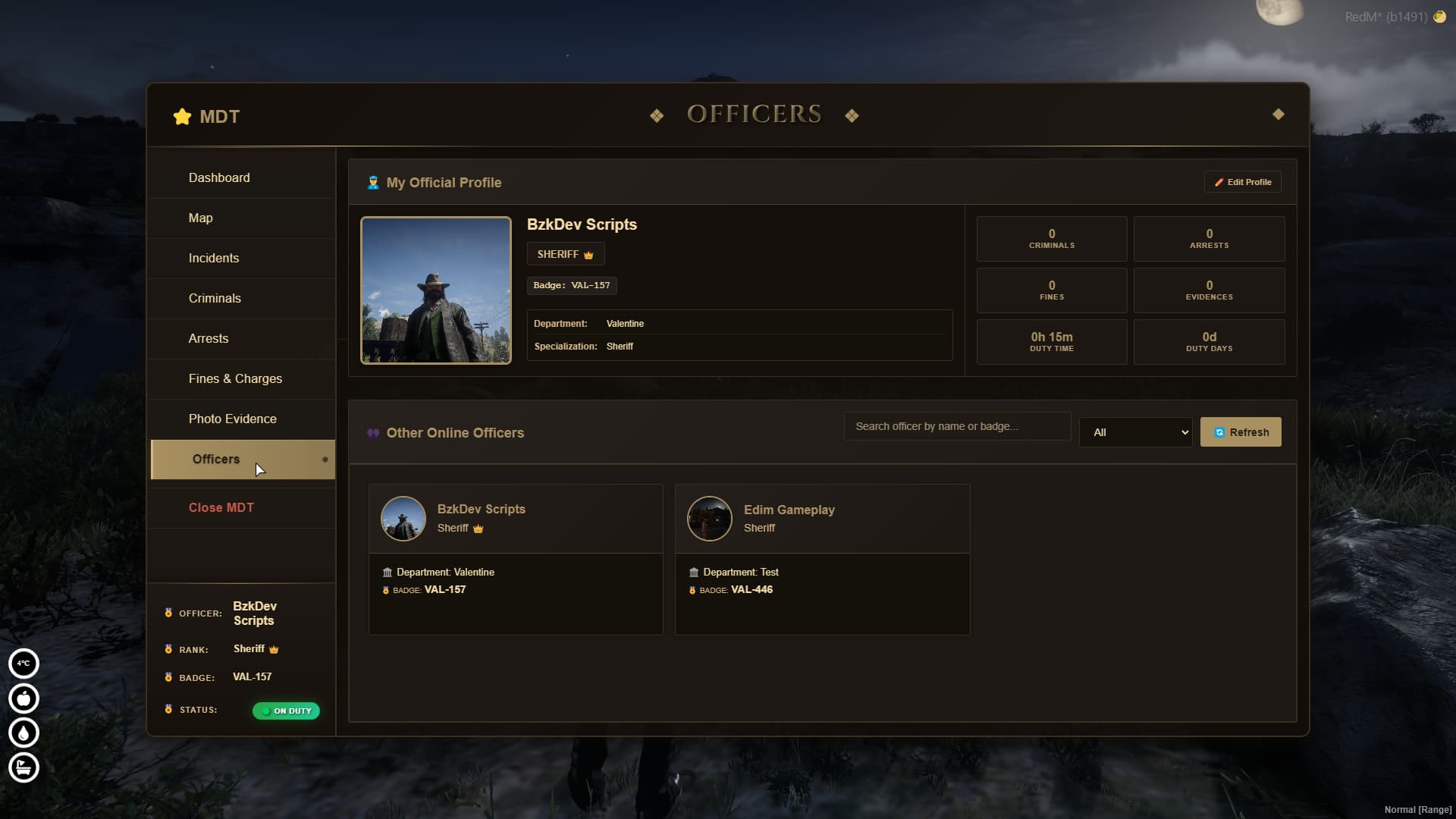
Task: Open the Dashboard menu item
Action: 219,177
